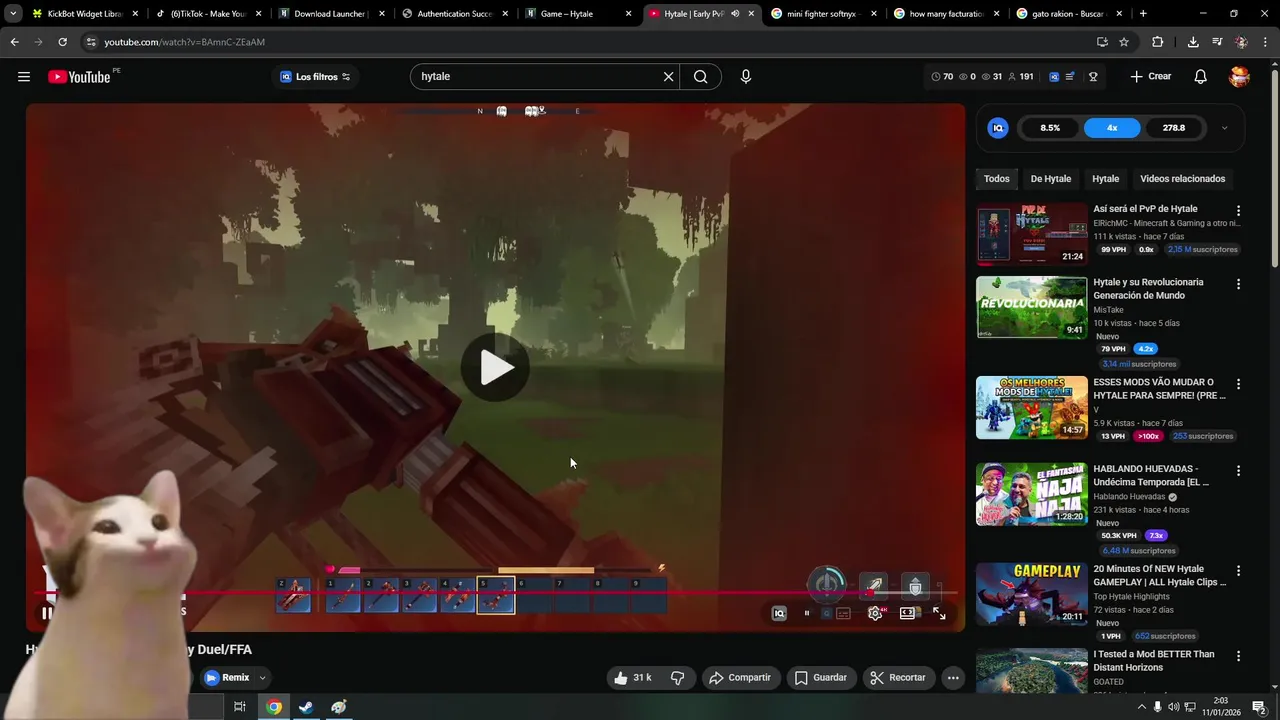Open the trophy icon in extension bar
The image size is (1280, 720).
(x=1093, y=77)
